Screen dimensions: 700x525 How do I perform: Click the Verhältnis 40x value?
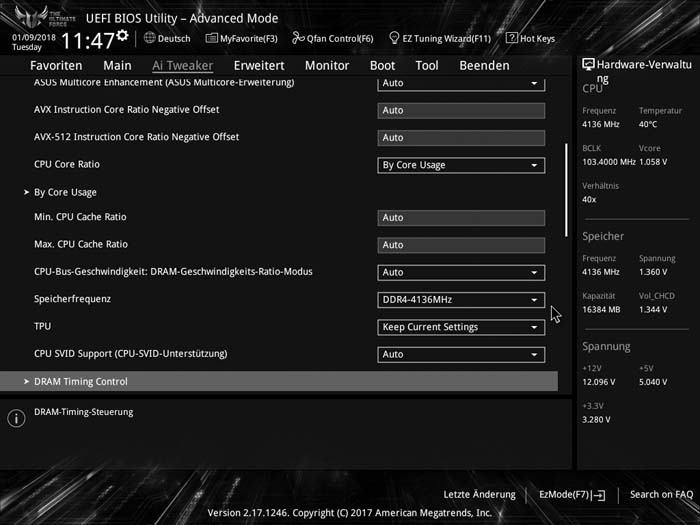point(589,200)
